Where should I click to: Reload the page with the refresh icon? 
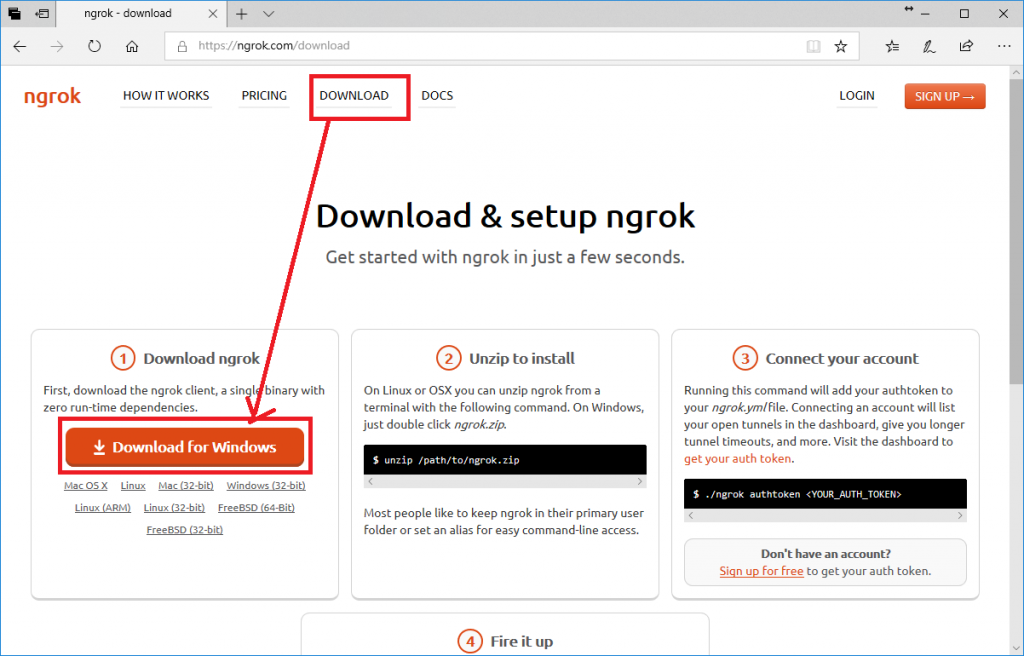coord(94,46)
